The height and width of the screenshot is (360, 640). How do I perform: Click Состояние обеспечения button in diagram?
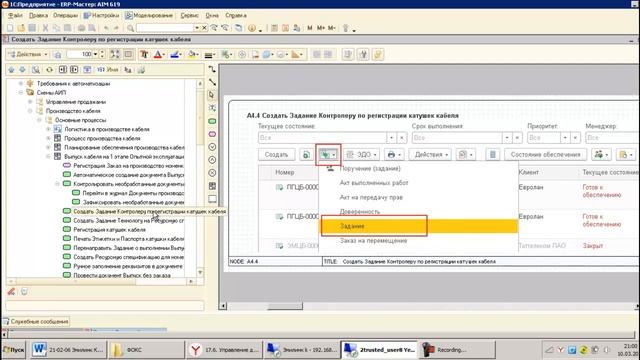(x=545, y=155)
